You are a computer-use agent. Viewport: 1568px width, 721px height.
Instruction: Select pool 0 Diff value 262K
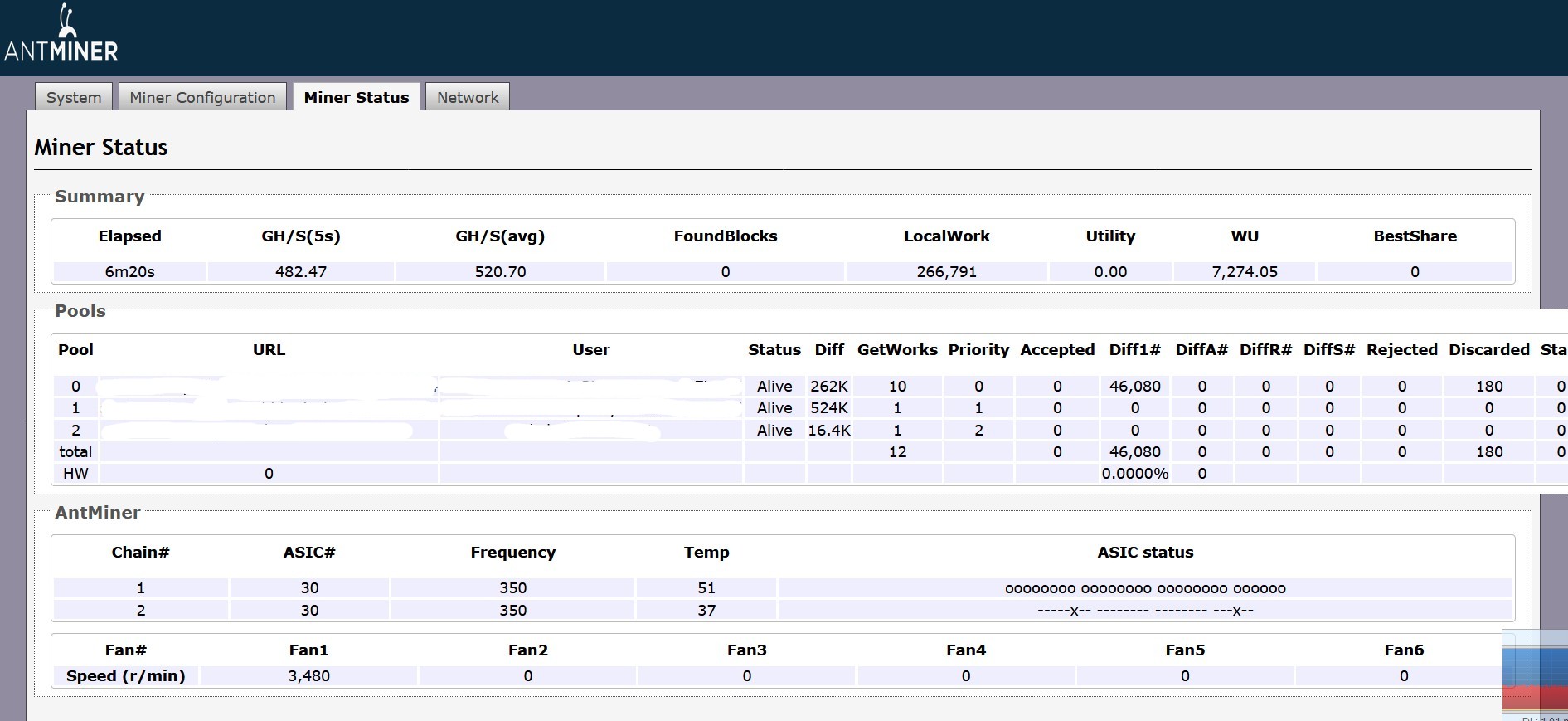[829, 387]
